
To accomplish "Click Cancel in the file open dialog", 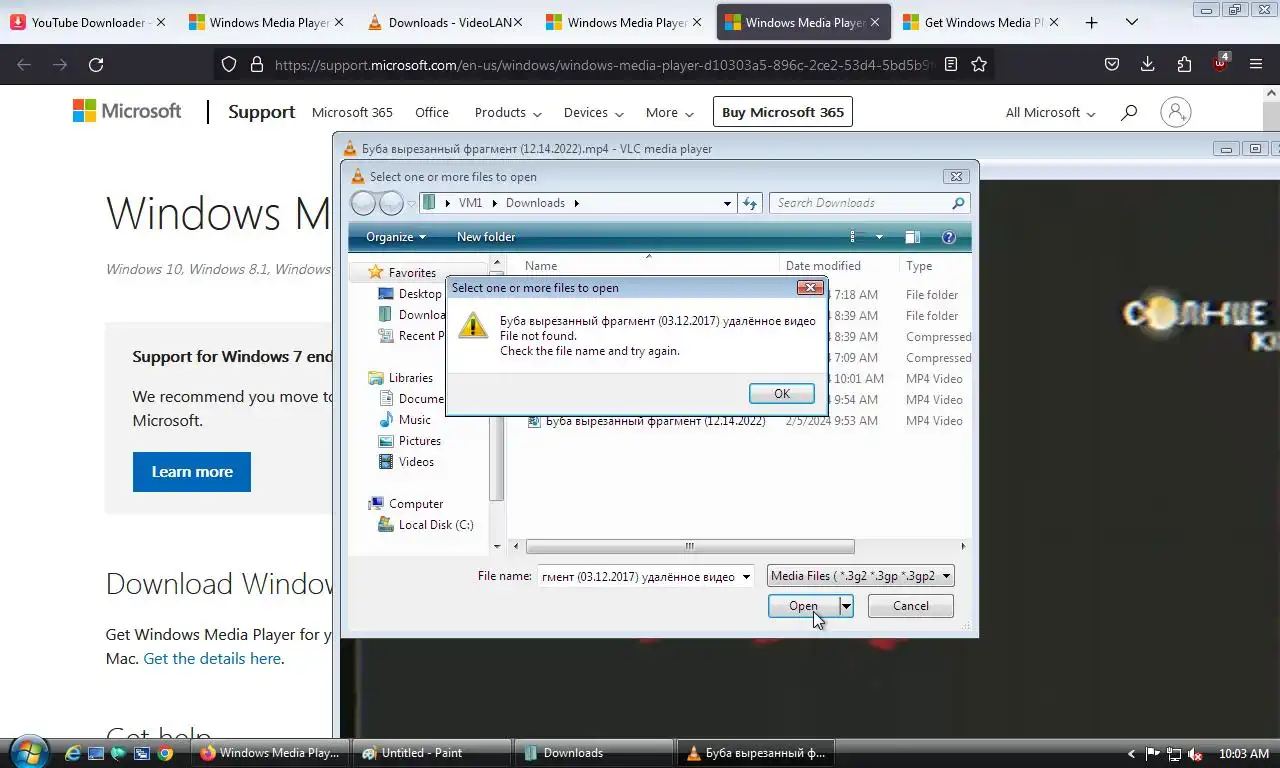I will pos(910,606).
